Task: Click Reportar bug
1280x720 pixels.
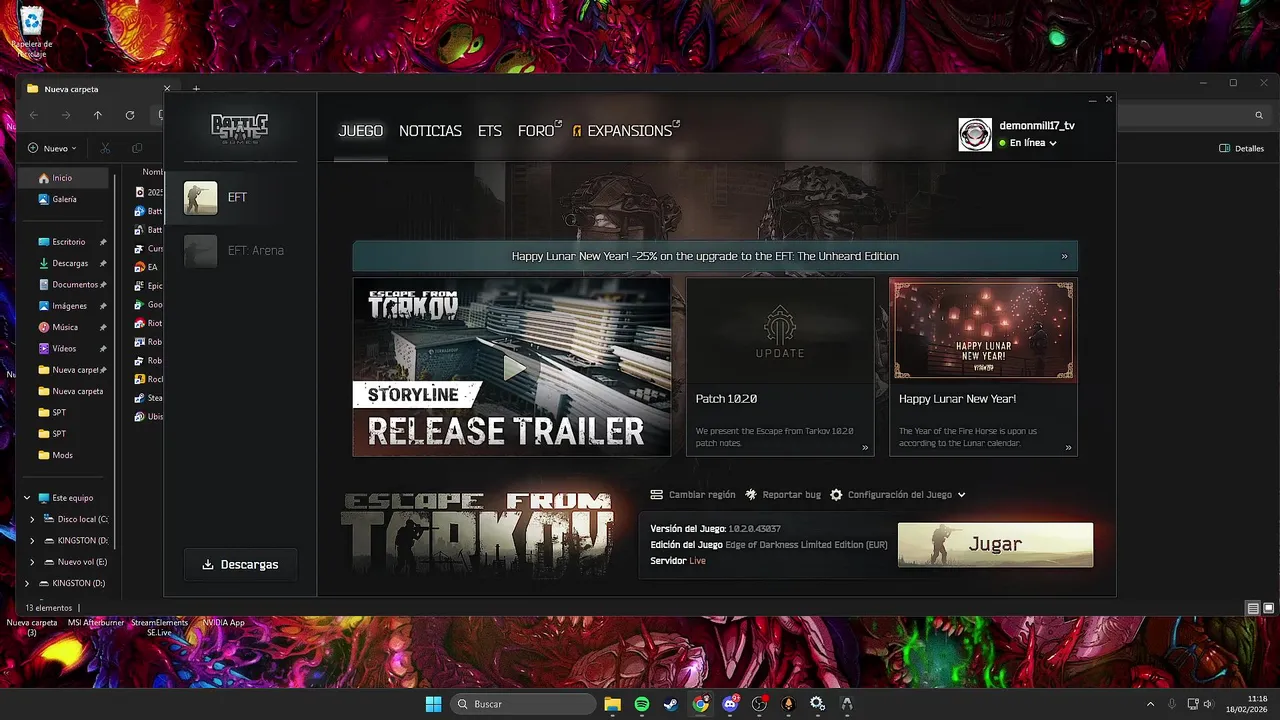Action: [x=783, y=495]
